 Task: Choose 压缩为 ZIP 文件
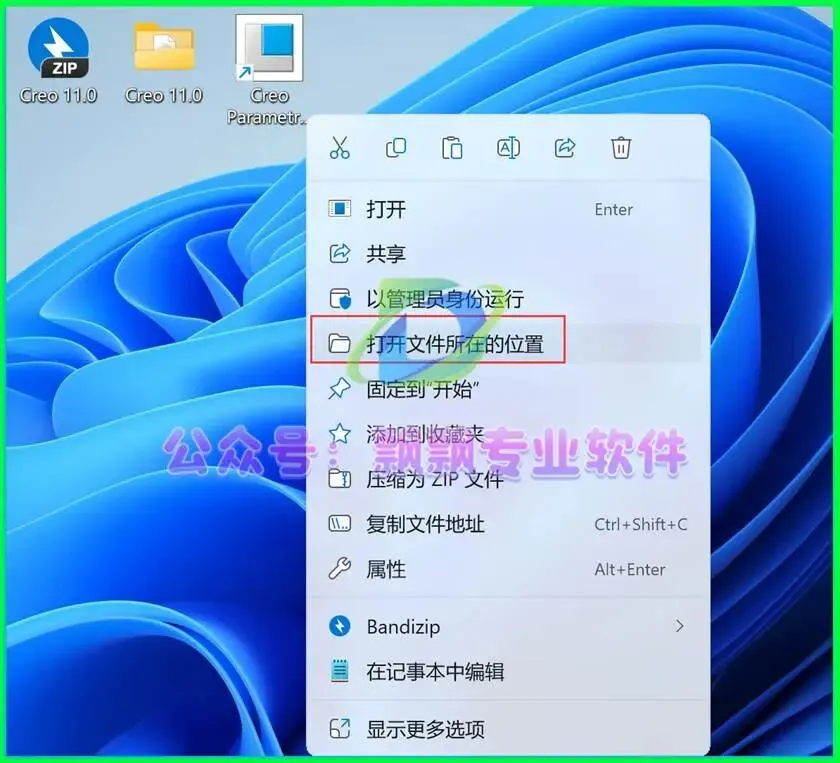coord(507,478)
